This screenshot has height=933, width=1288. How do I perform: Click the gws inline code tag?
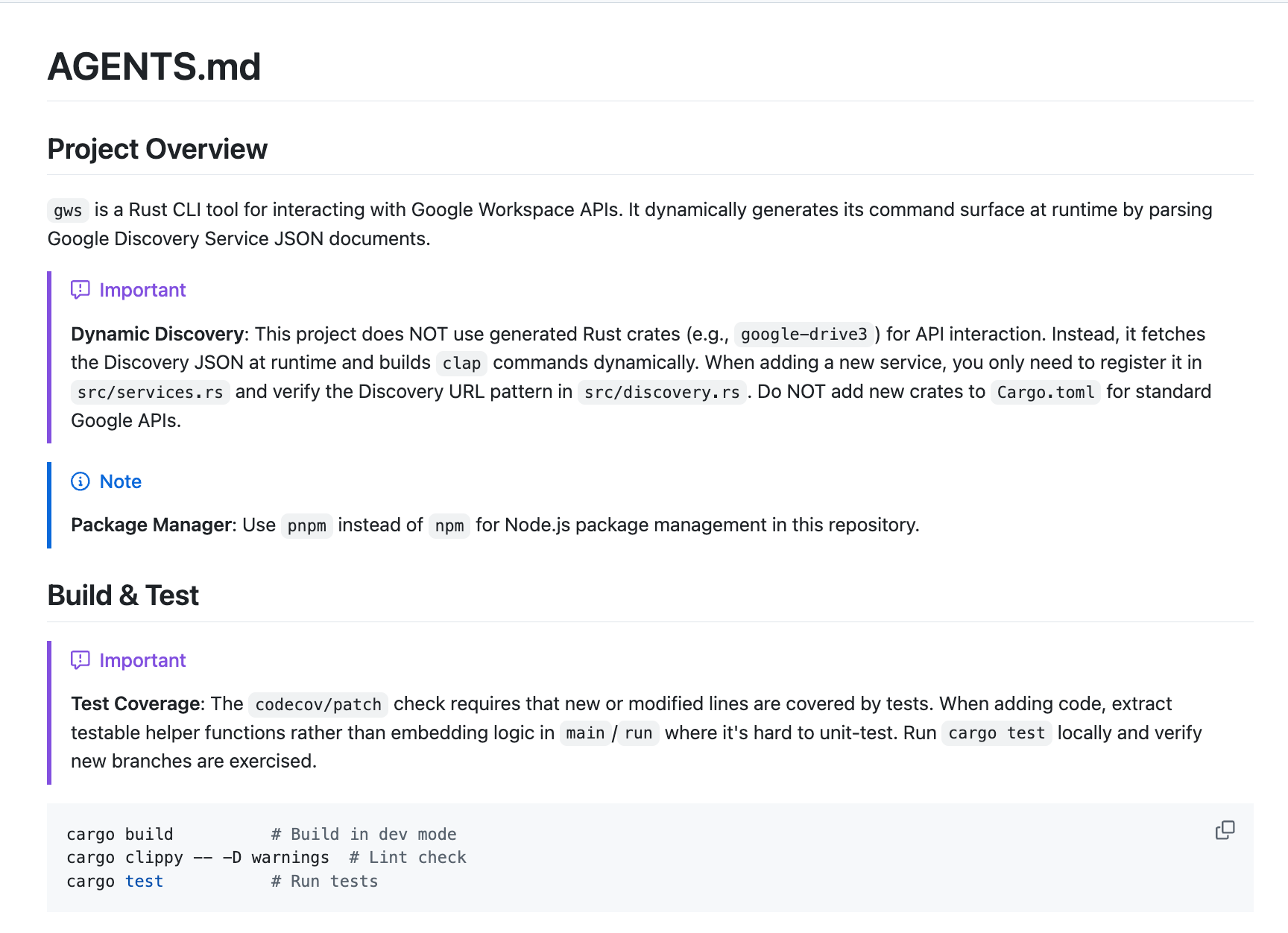pos(68,211)
